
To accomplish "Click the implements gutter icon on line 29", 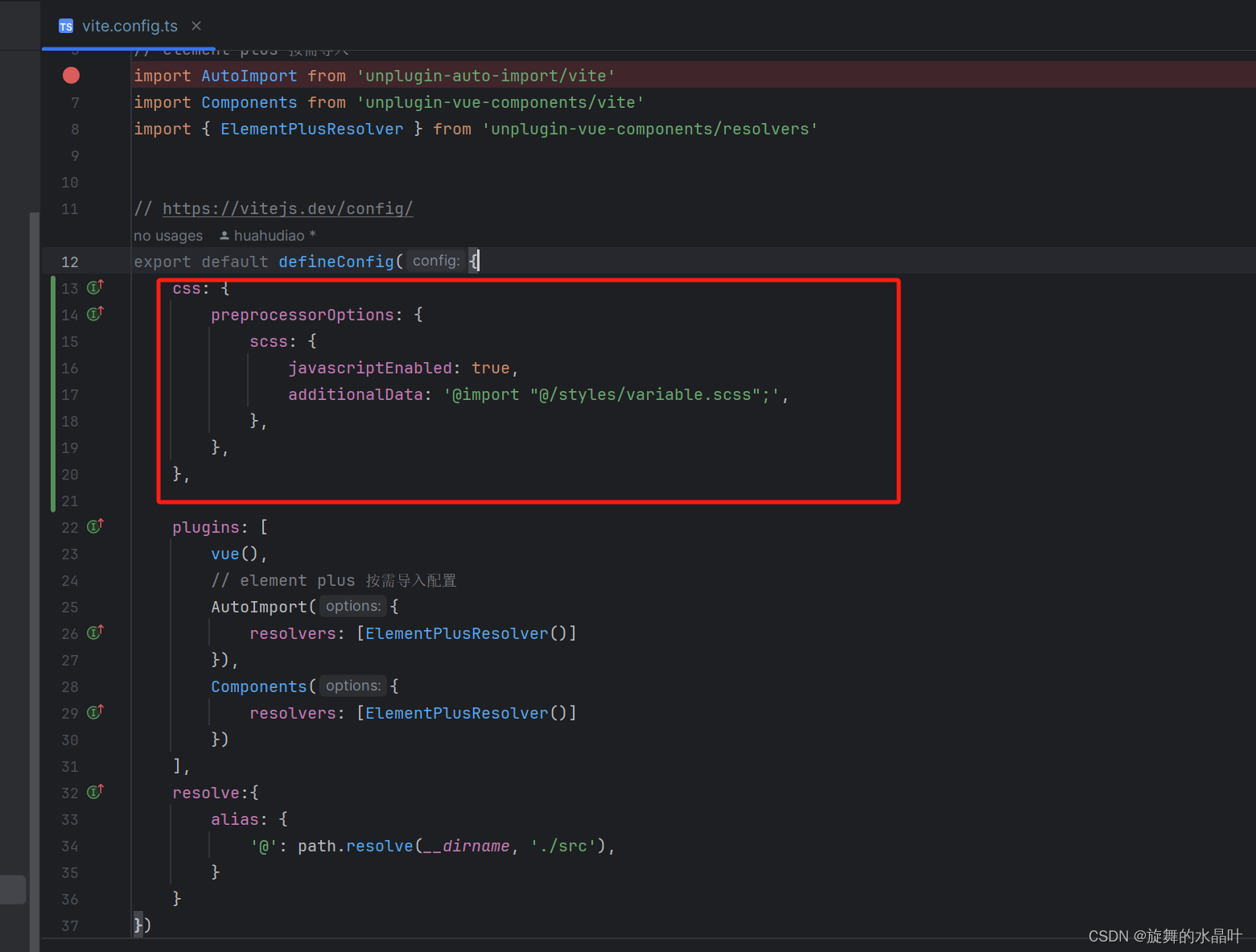I will pyautogui.click(x=95, y=712).
